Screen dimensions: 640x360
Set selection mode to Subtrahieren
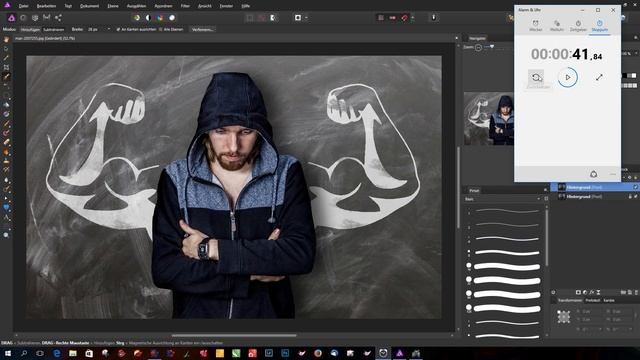(x=53, y=29)
